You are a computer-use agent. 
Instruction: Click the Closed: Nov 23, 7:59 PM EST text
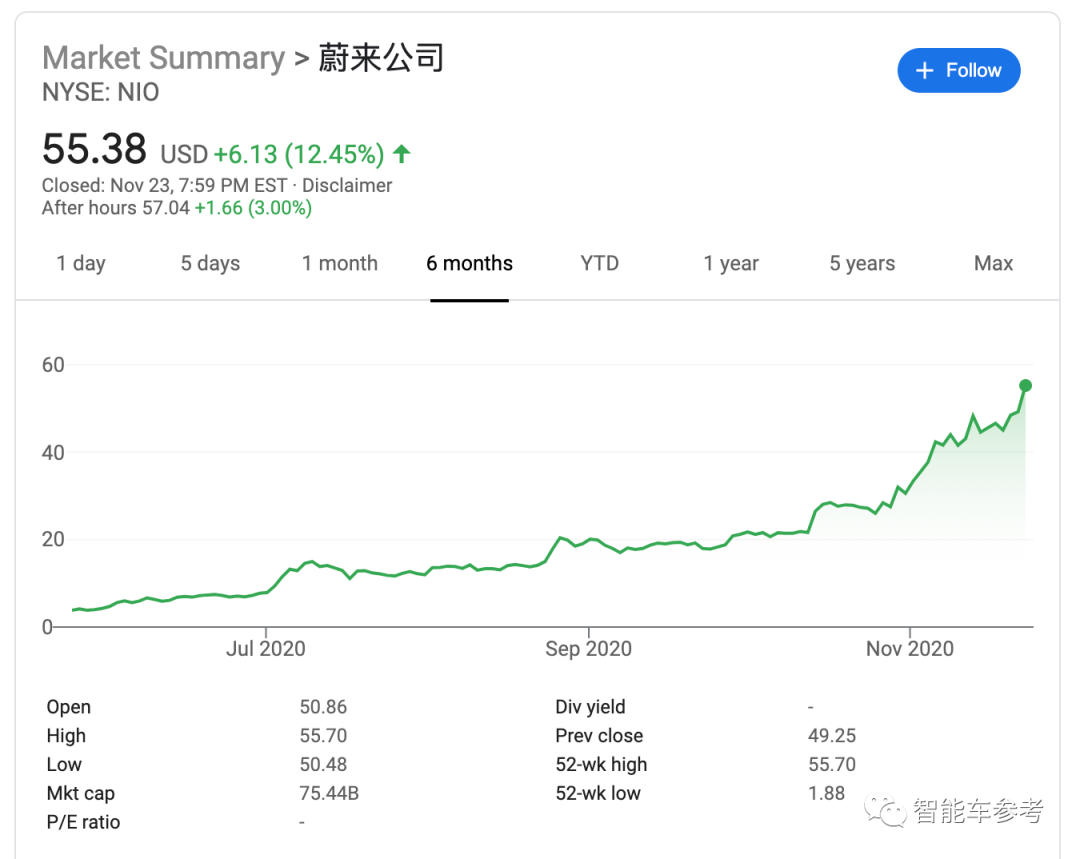point(165,185)
